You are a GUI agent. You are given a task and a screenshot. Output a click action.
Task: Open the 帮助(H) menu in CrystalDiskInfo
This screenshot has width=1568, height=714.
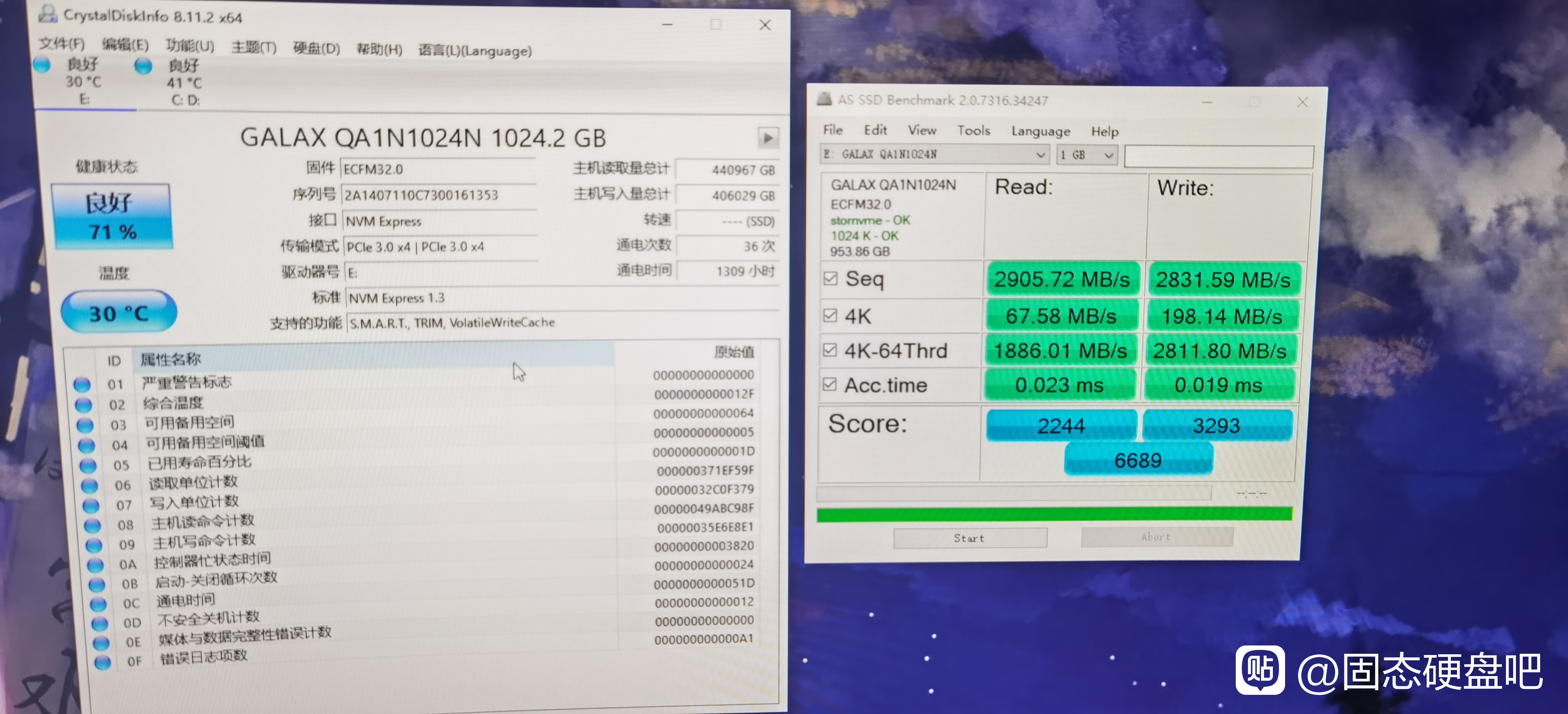coord(379,49)
